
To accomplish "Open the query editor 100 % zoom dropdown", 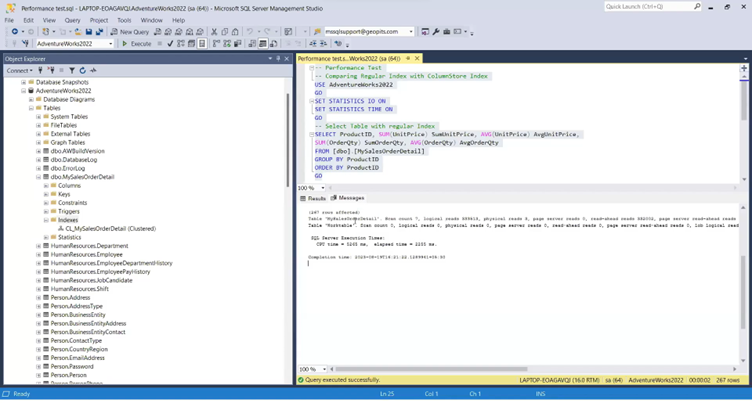I will tap(323, 188).
